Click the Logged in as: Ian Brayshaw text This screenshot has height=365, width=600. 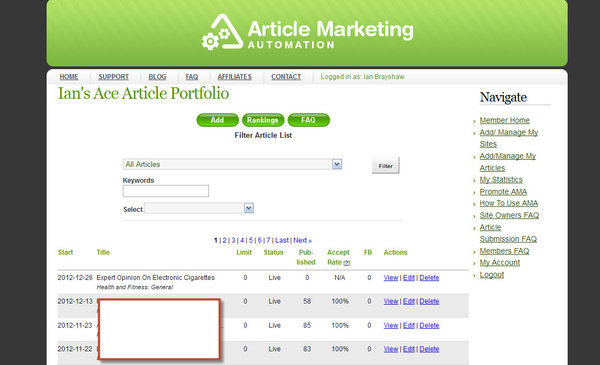click(x=362, y=77)
